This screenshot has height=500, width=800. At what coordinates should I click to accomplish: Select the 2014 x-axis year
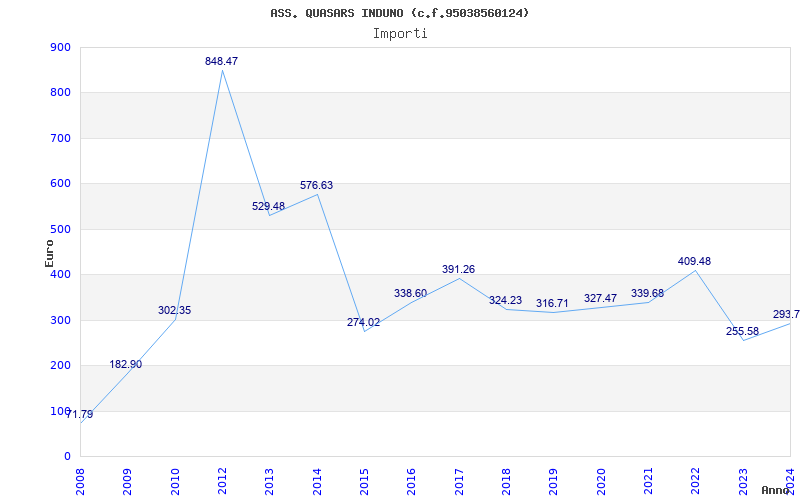point(317,481)
